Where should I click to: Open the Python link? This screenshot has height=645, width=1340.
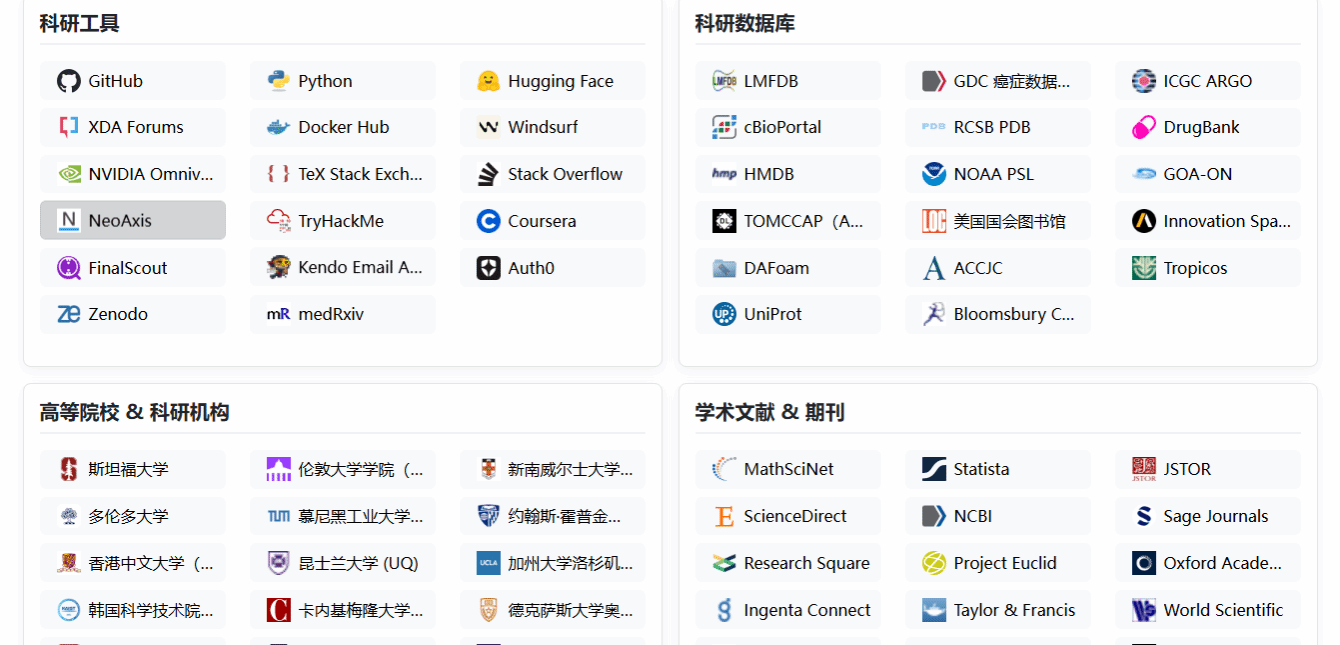click(x=343, y=81)
